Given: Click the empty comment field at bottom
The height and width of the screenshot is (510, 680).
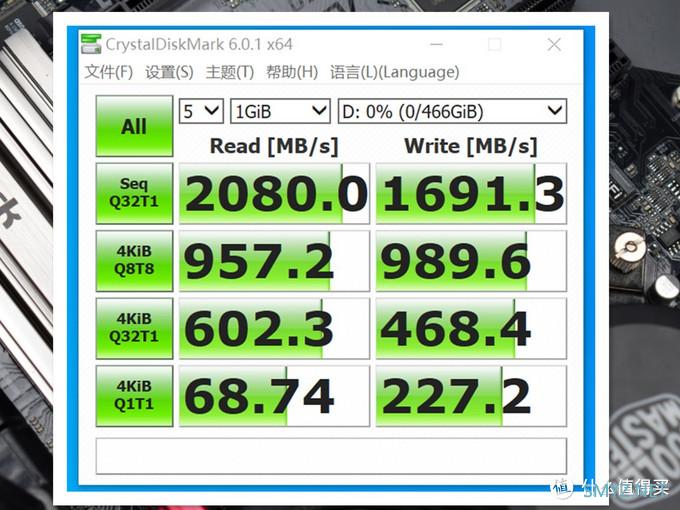Looking at the screenshot, I should tap(331, 456).
